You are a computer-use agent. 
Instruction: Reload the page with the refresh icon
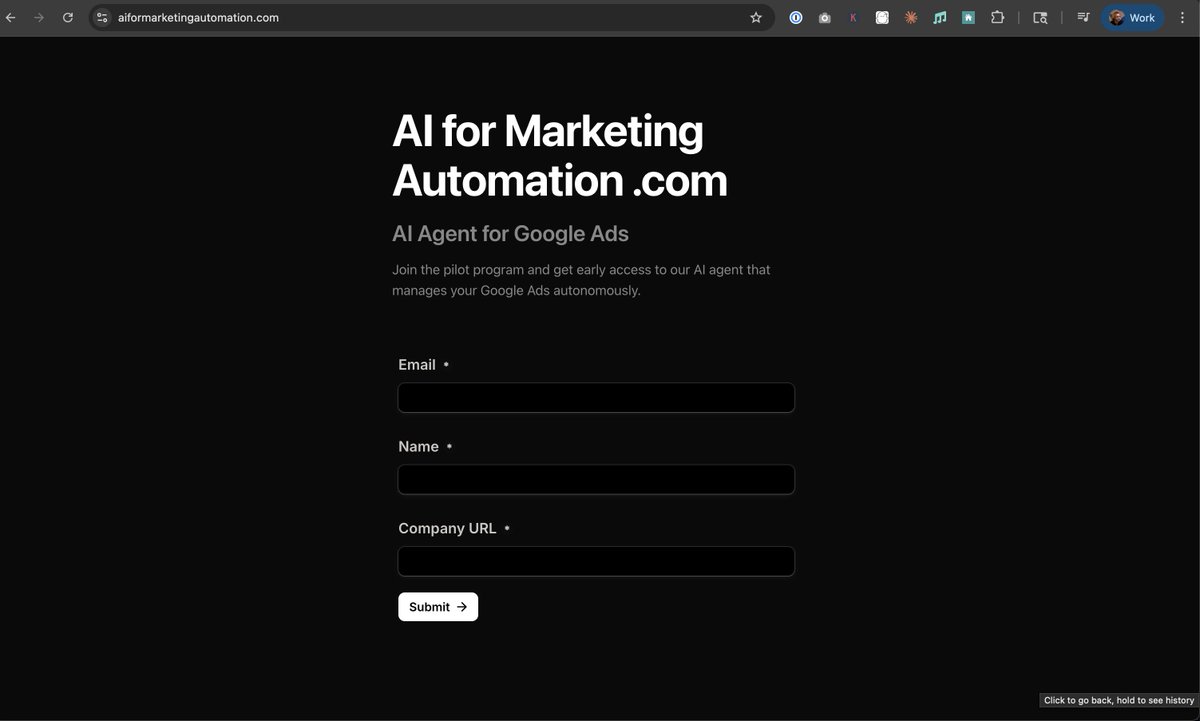click(x=68, y=18)
